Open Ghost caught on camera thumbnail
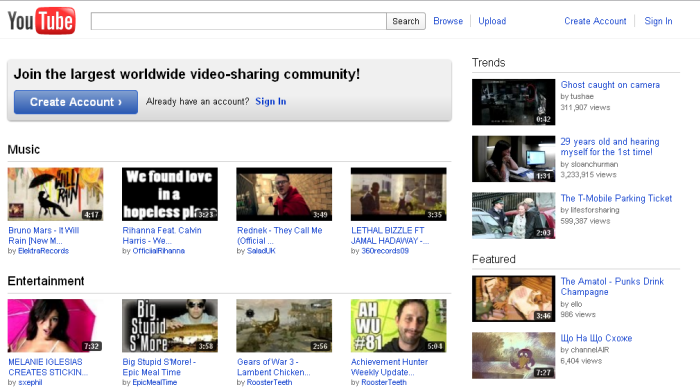 (513, 102)
